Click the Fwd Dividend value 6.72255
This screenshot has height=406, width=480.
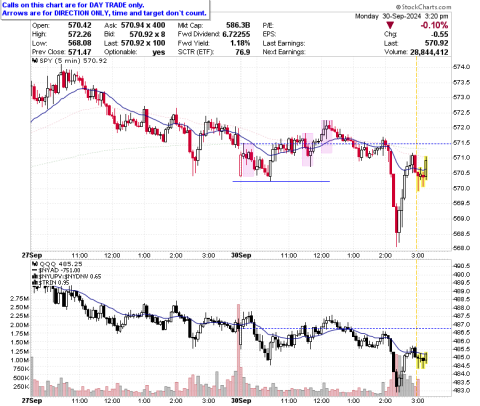236,34
